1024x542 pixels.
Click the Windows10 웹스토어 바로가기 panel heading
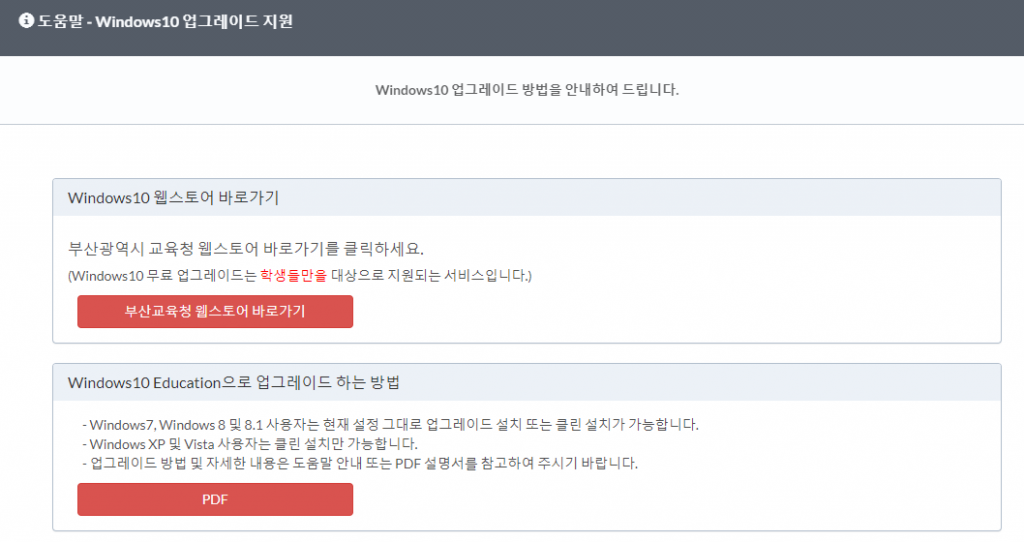point(173,197)
